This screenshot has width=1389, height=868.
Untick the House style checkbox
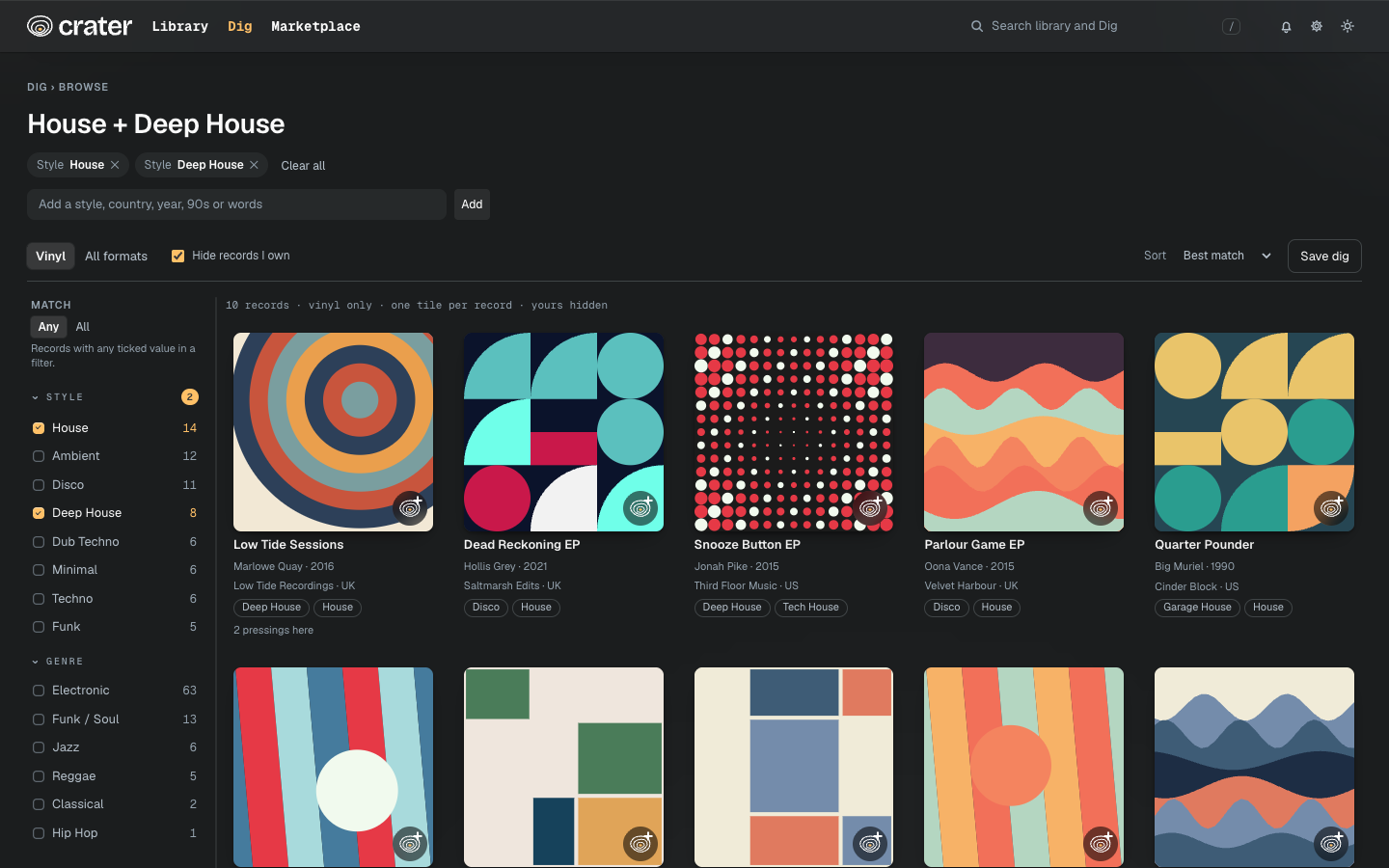(x=39, y=428)
